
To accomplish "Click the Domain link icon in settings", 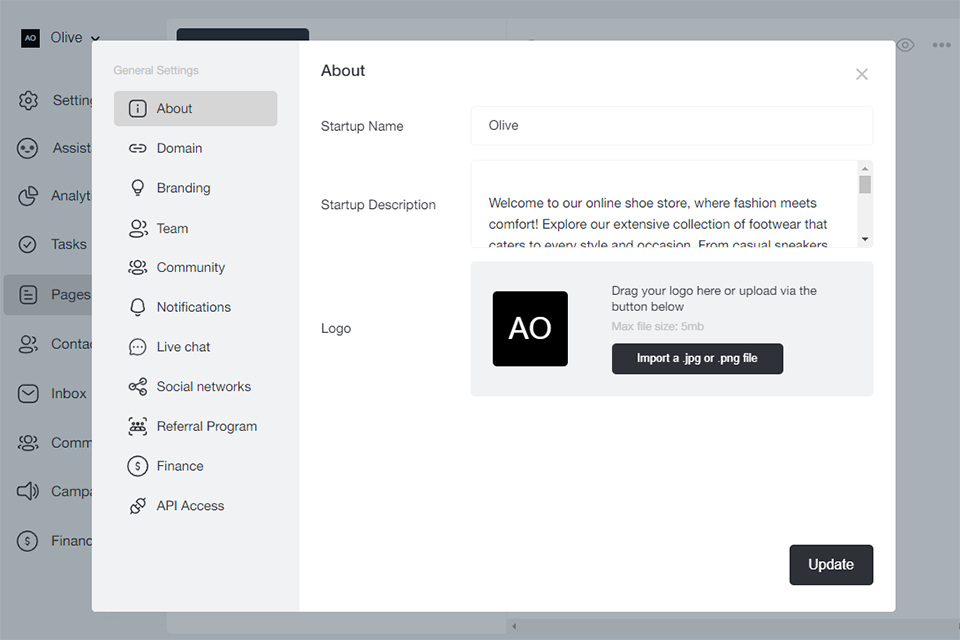I will [x=138, y=148].
